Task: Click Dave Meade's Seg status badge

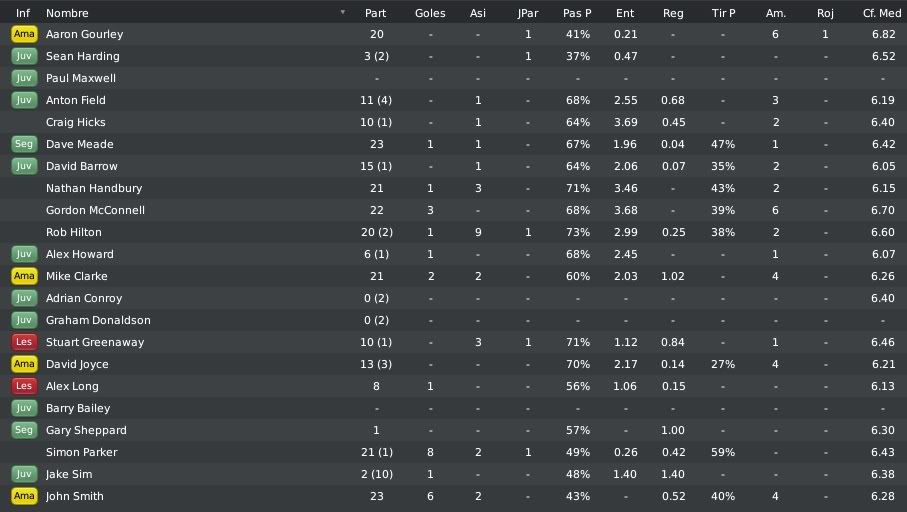Action: click(24, 144)
